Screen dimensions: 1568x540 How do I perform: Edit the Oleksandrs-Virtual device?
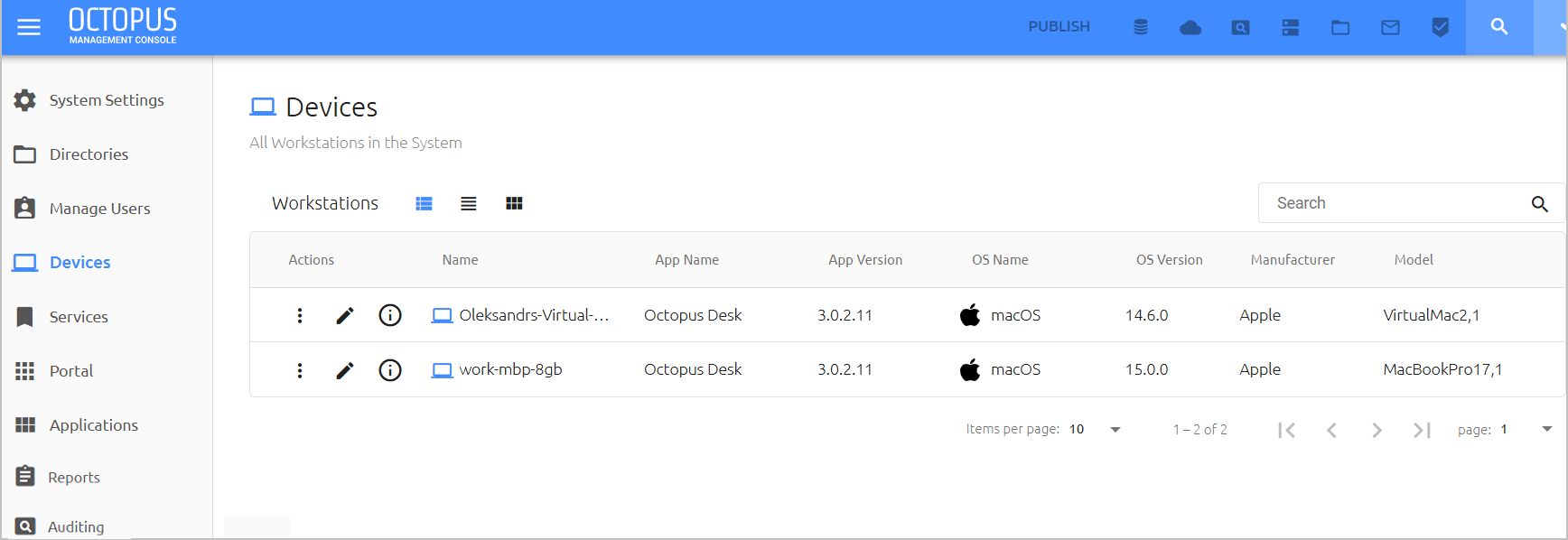click(345, 315)
